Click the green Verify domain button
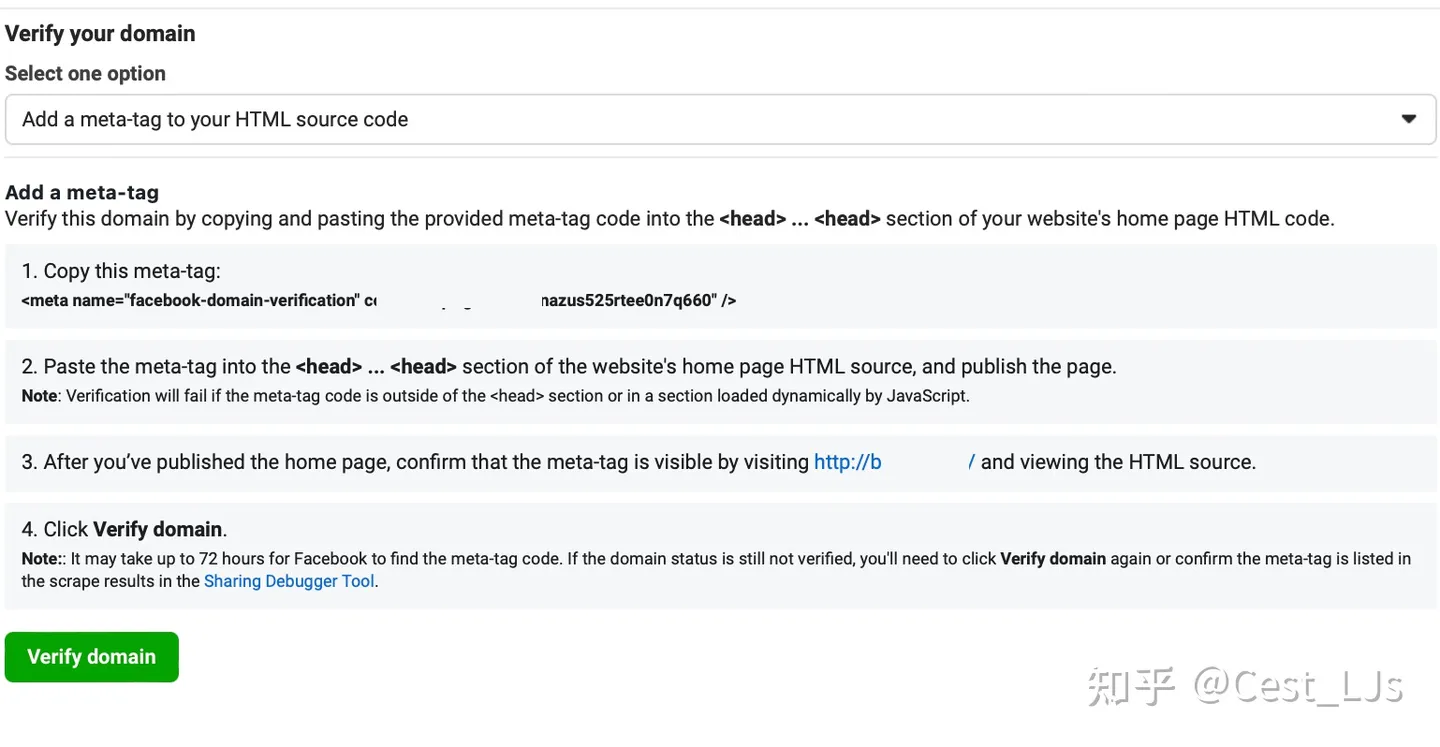The height and width of the screenshot is (747, 1440). (x=92, y=657)
